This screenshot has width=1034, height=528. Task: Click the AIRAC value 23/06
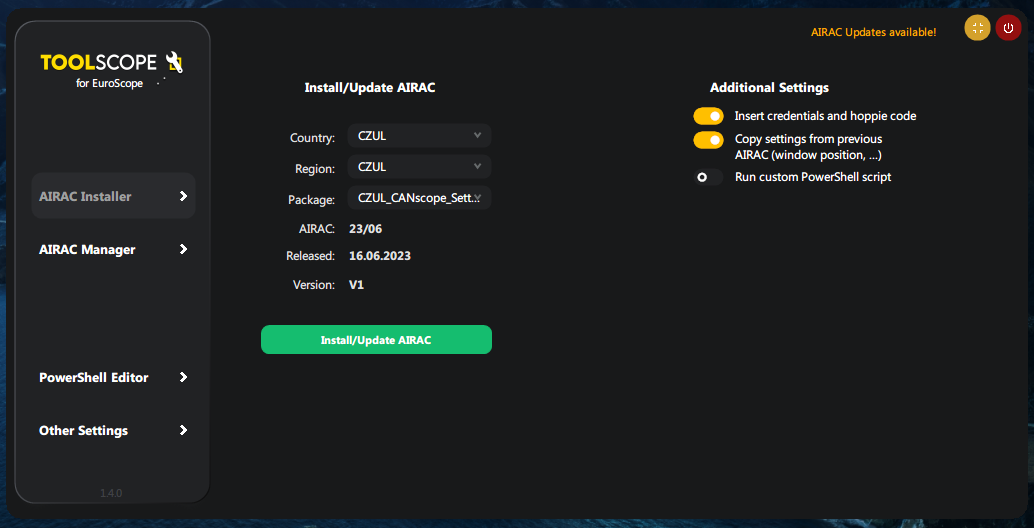365,229
